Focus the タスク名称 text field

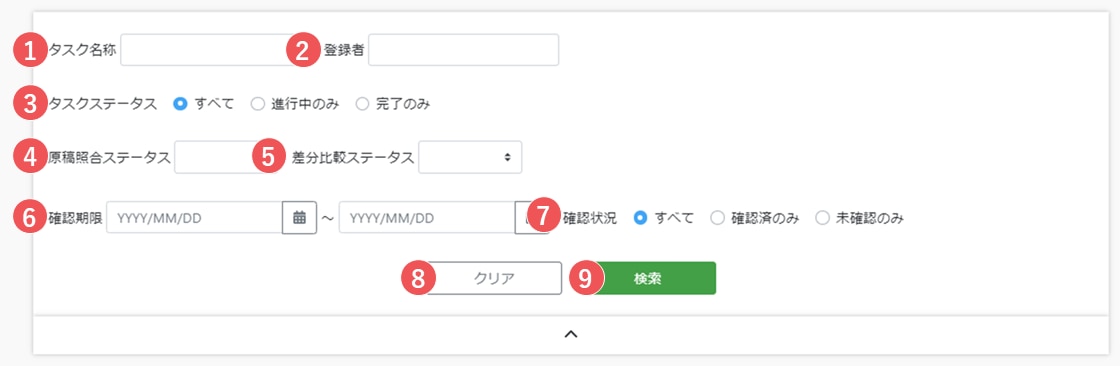pos(207,50)
